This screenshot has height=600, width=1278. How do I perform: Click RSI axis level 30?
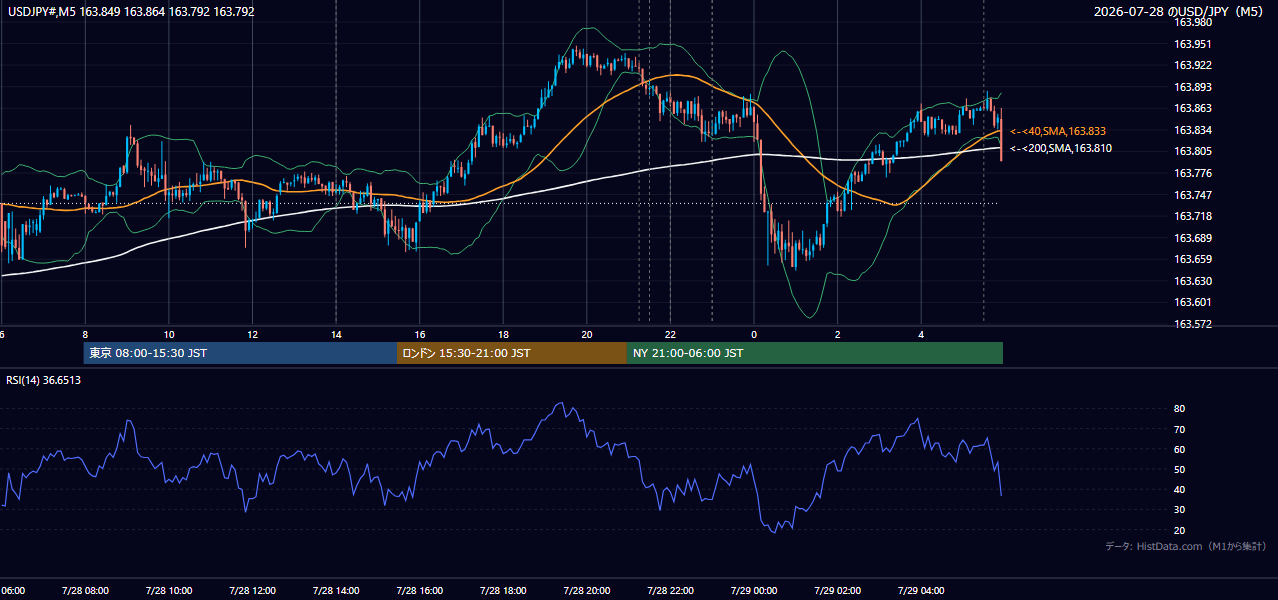(1179, 509)
